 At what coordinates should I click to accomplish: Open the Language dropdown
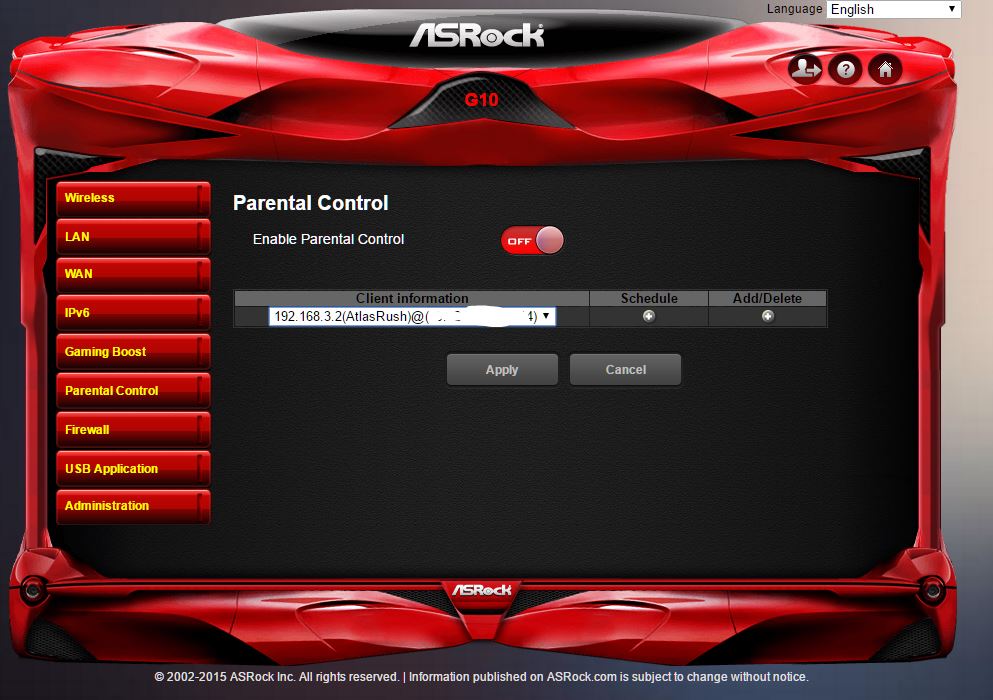coord(893,9)
